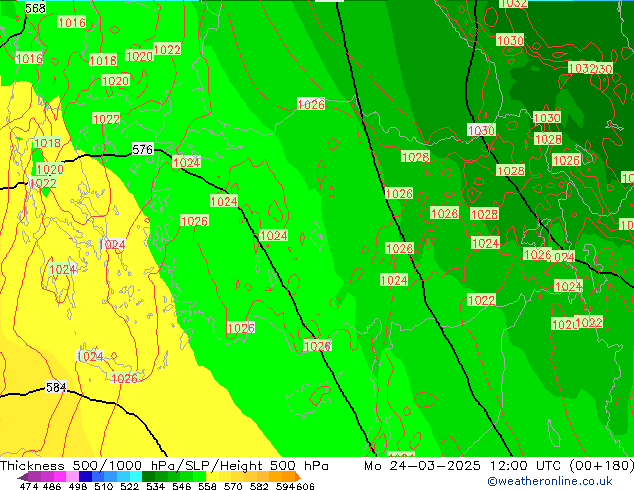
Task: Click the 546 legend value
Action: (x=181, y=486)
